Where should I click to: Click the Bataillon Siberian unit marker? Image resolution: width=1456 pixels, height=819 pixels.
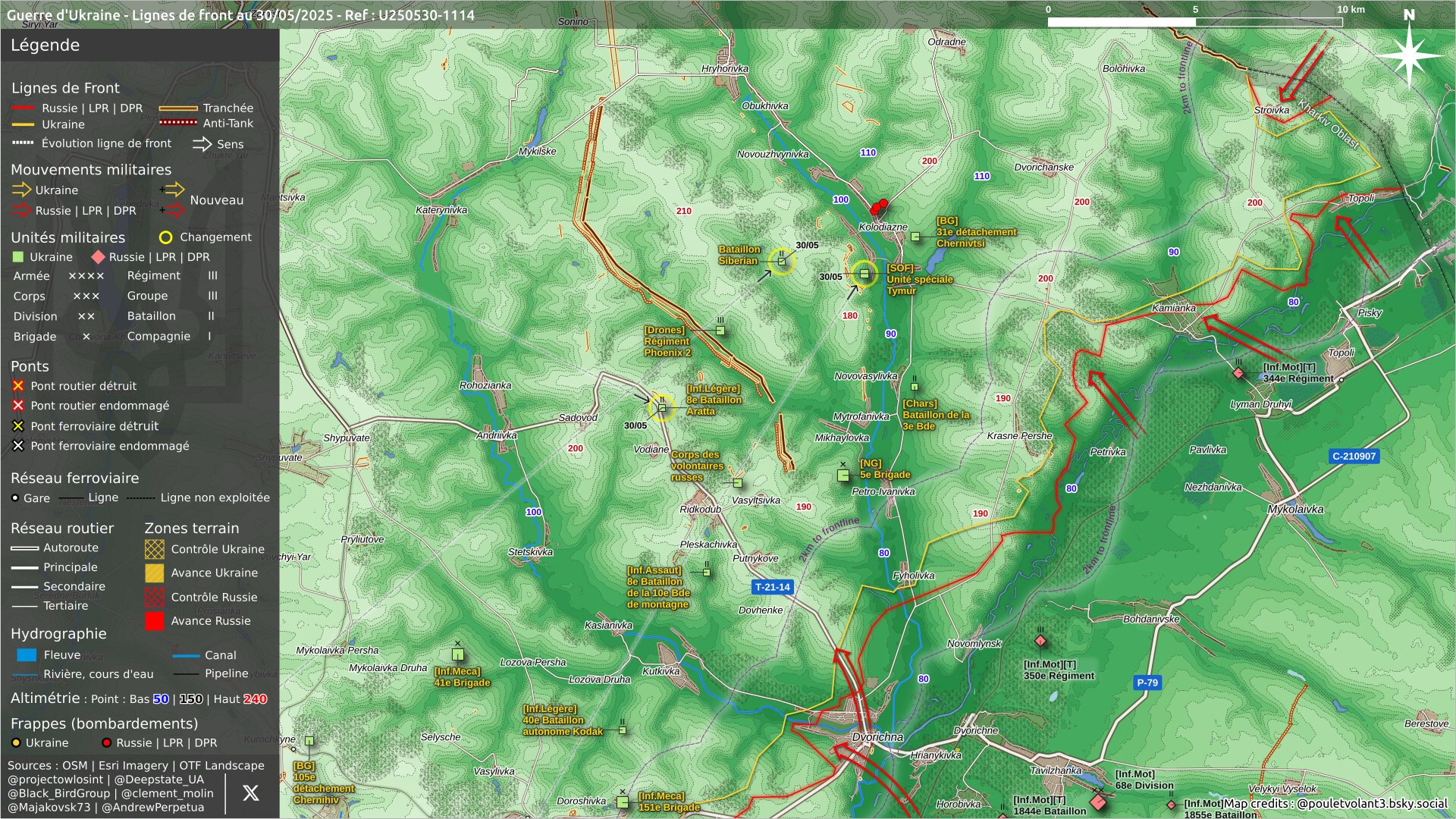coord(781,262)
